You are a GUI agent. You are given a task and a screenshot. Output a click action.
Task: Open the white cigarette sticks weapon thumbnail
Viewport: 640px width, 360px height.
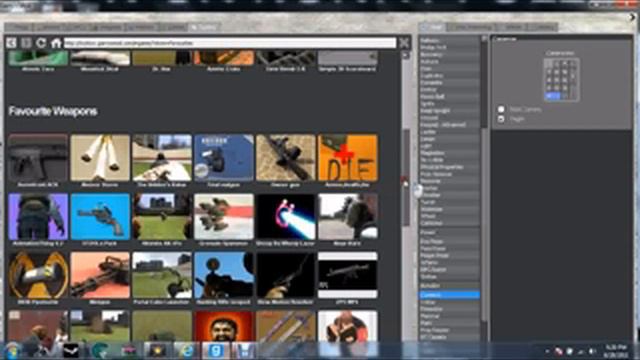pos(100,158)
